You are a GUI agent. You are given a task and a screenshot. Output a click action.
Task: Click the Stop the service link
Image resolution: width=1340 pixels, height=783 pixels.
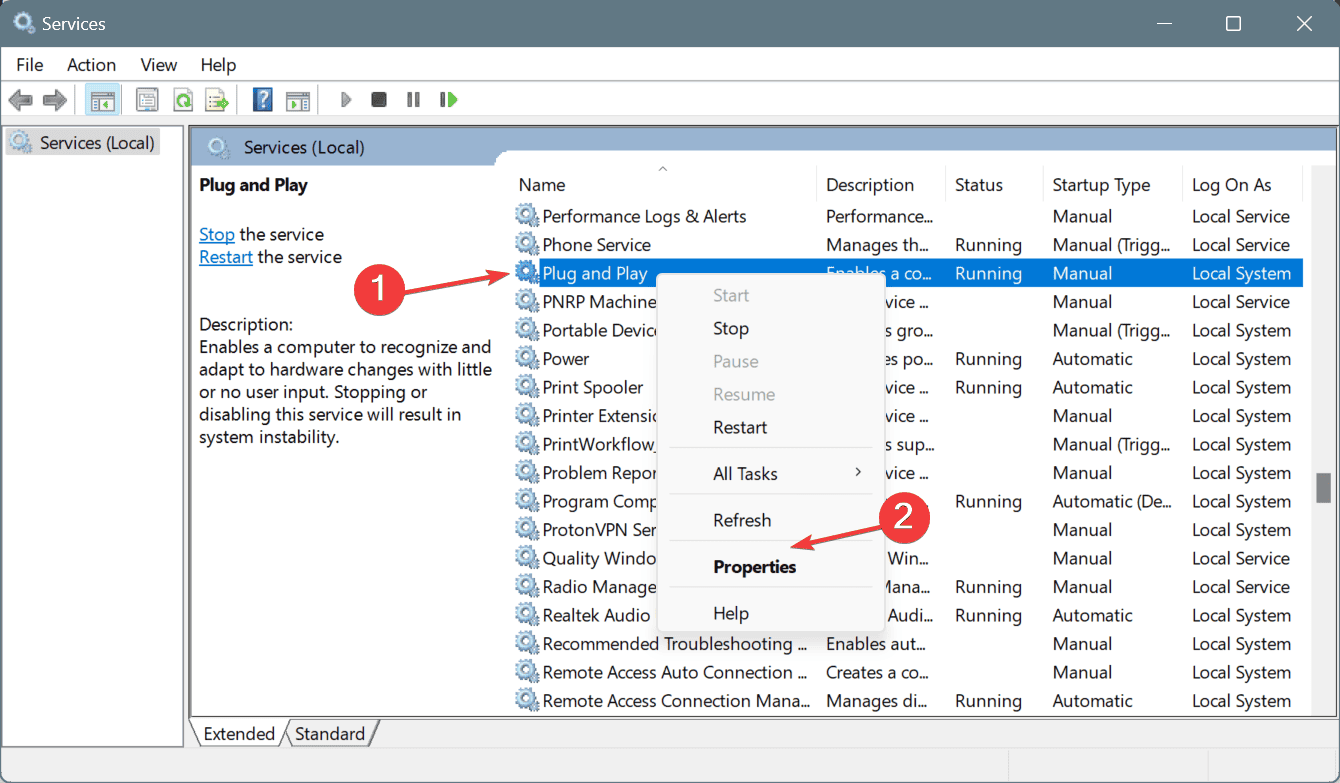tap(217, 235)
